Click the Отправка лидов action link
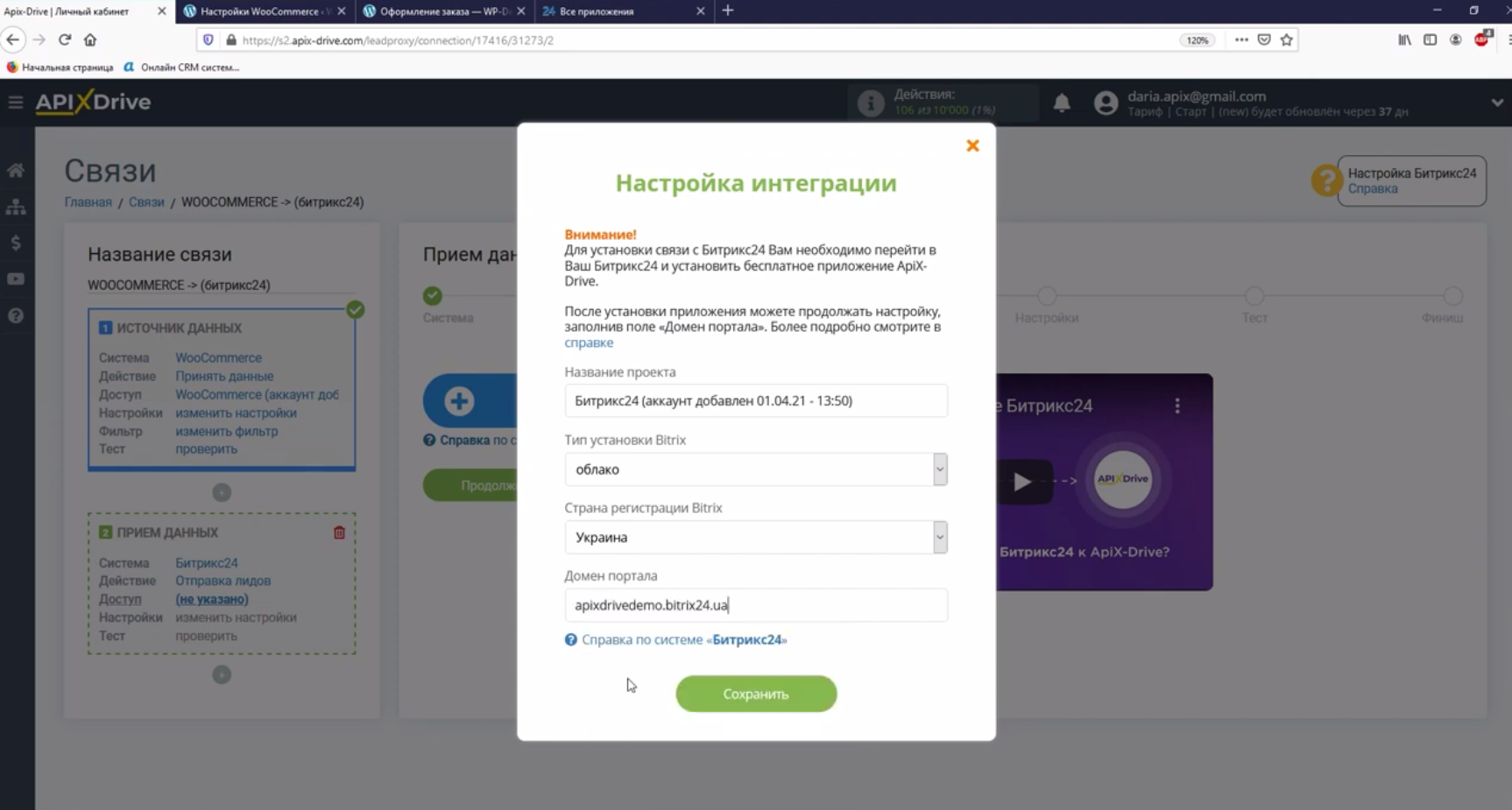Screen dimensions: 1512x810 click(x=223, y=581)
